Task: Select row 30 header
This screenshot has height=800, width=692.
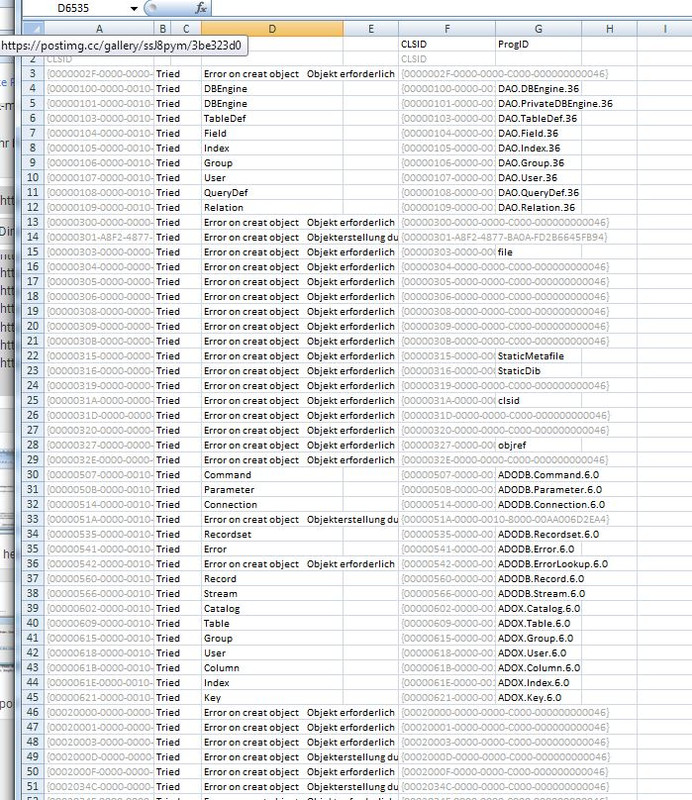Action: click(x=33, y=474)
